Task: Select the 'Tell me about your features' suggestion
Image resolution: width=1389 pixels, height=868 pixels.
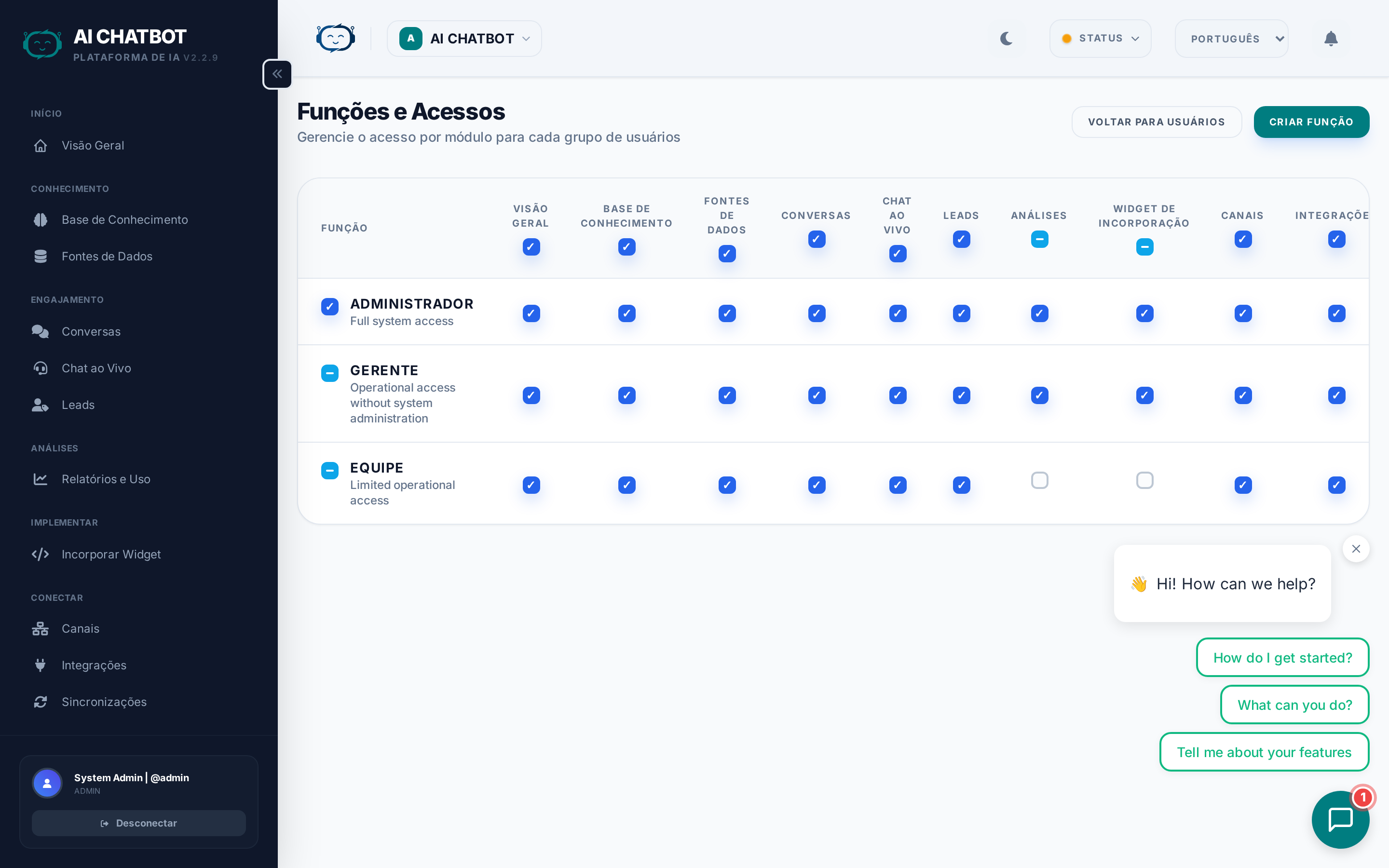Action: point(1264,751)
